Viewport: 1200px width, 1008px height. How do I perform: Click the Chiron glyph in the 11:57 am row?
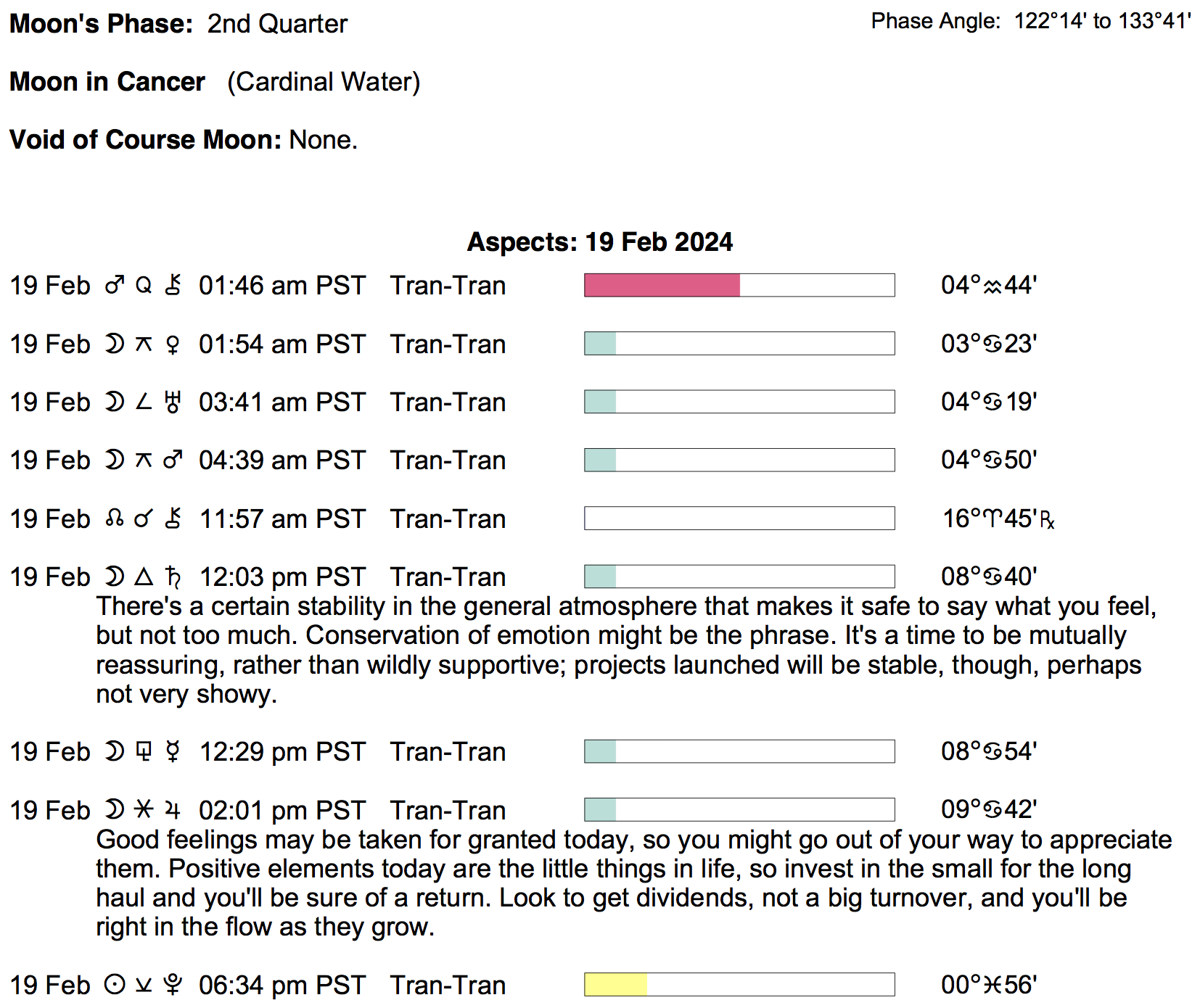click(x=173, y=519)
